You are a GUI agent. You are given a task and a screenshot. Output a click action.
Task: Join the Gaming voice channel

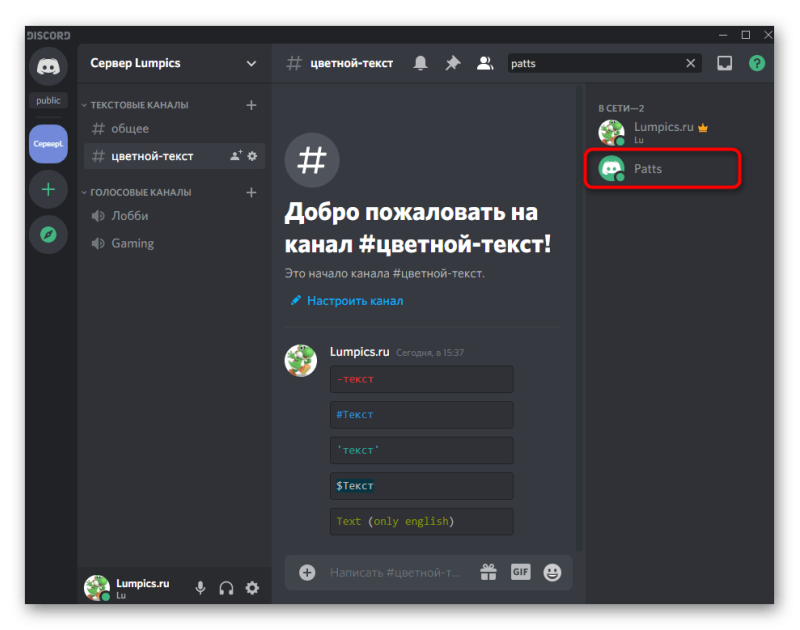174,243
